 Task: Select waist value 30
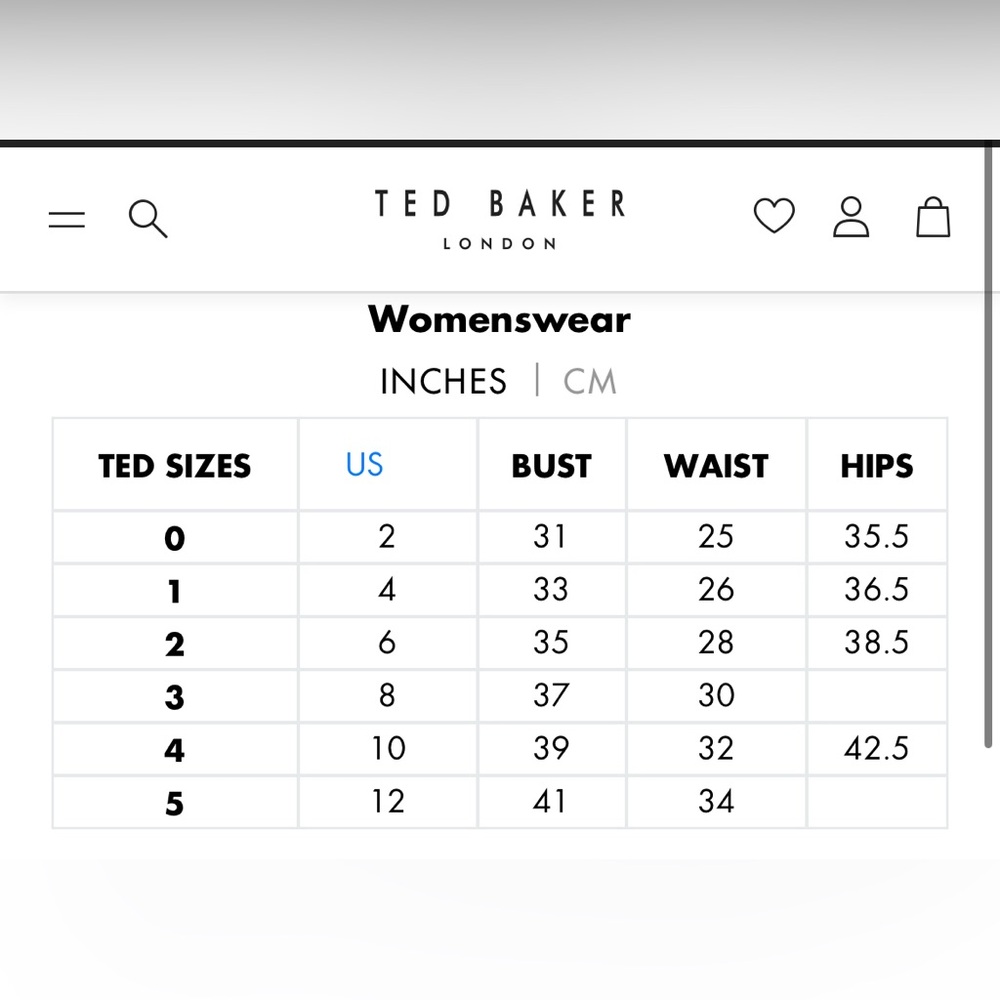click(x=716, y=695)
